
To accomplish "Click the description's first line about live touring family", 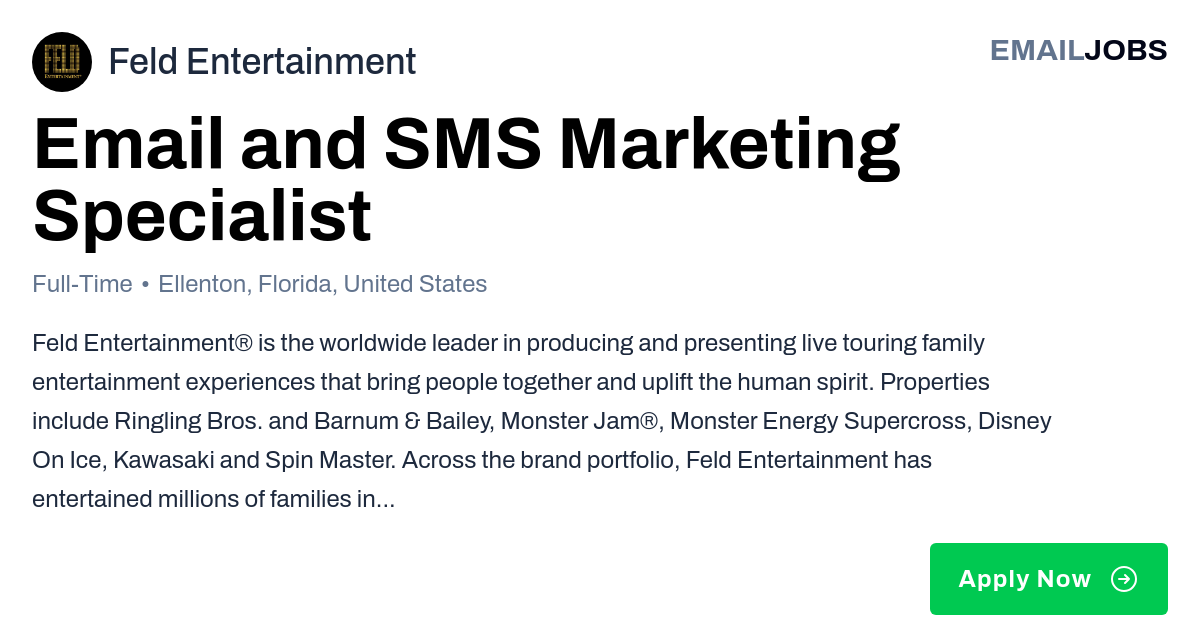I will pyautogui.click(x=508, y=343).
